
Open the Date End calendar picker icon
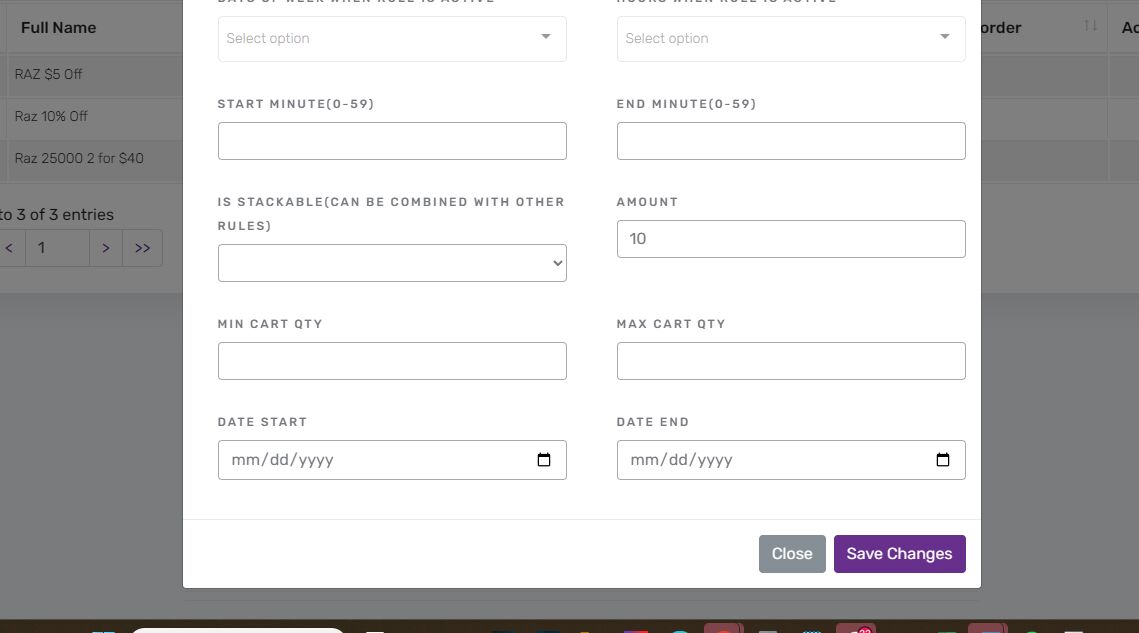(942, 460)
